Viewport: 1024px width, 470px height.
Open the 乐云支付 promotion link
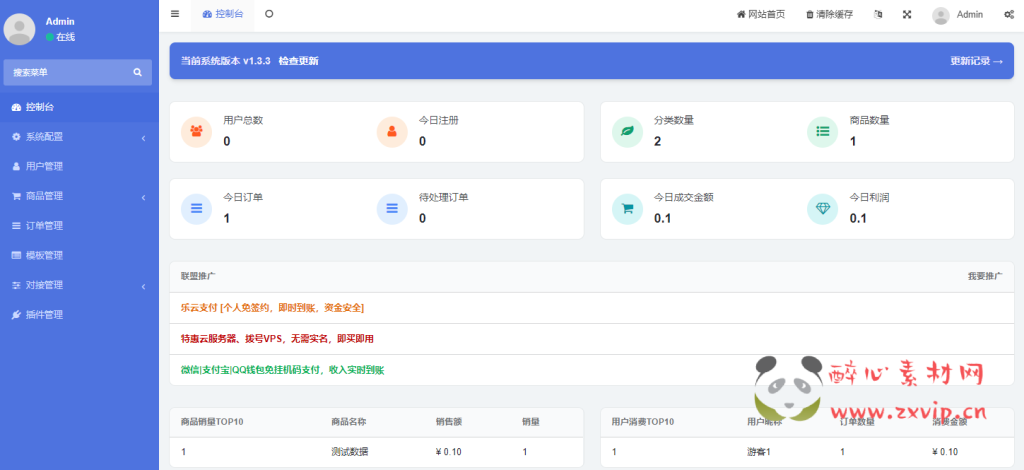pos(272,307)
